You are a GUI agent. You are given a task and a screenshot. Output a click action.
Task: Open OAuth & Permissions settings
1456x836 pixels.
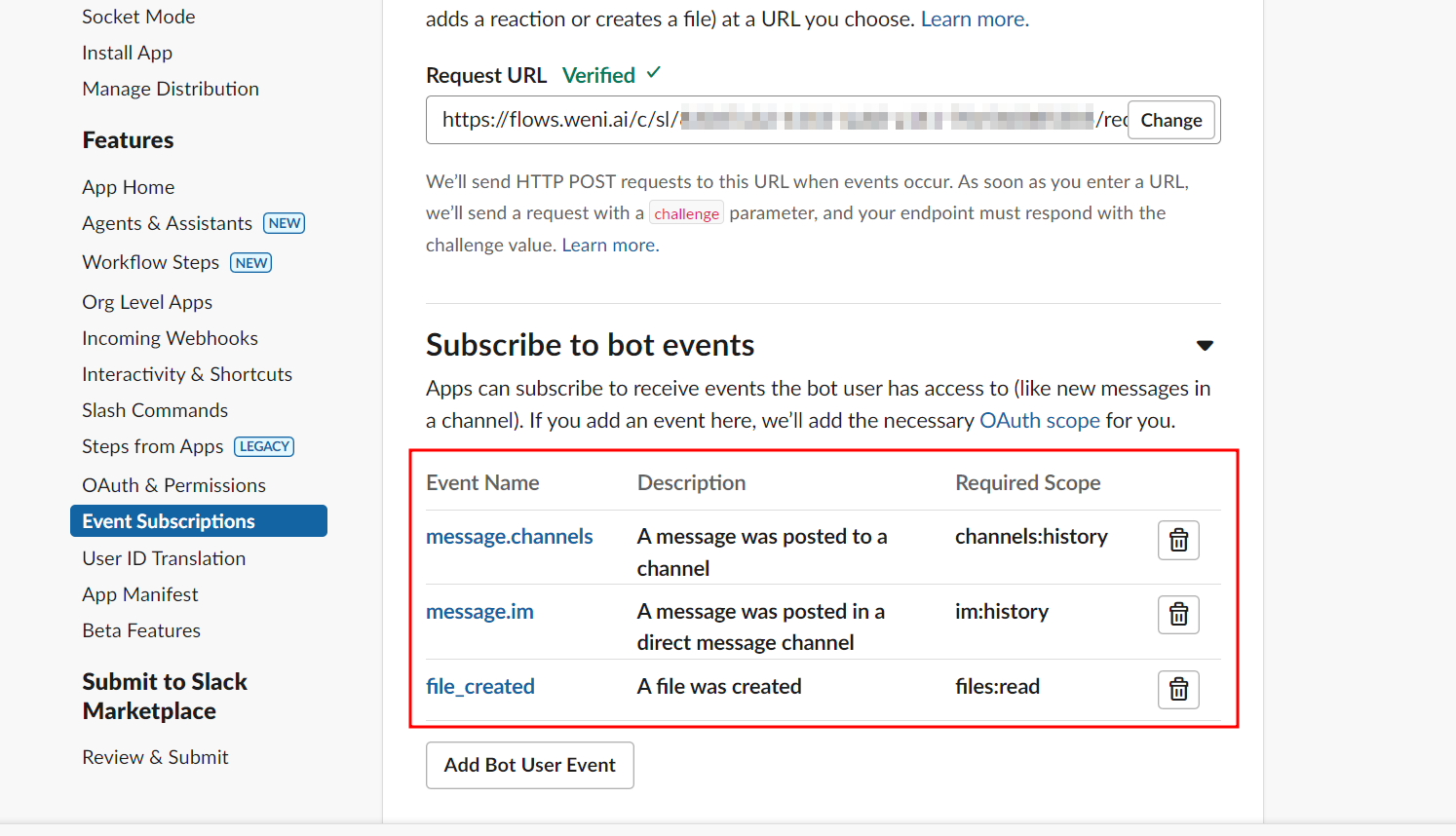coord(173,484)
